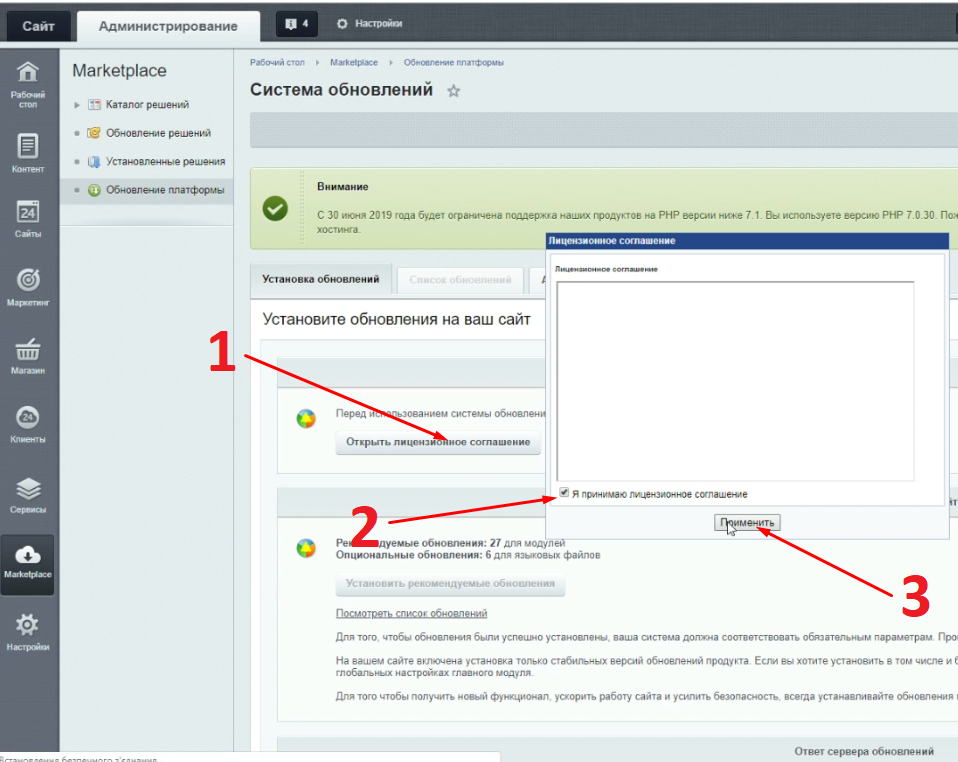Click the Каталог решений menu icon

pos(94,104)
